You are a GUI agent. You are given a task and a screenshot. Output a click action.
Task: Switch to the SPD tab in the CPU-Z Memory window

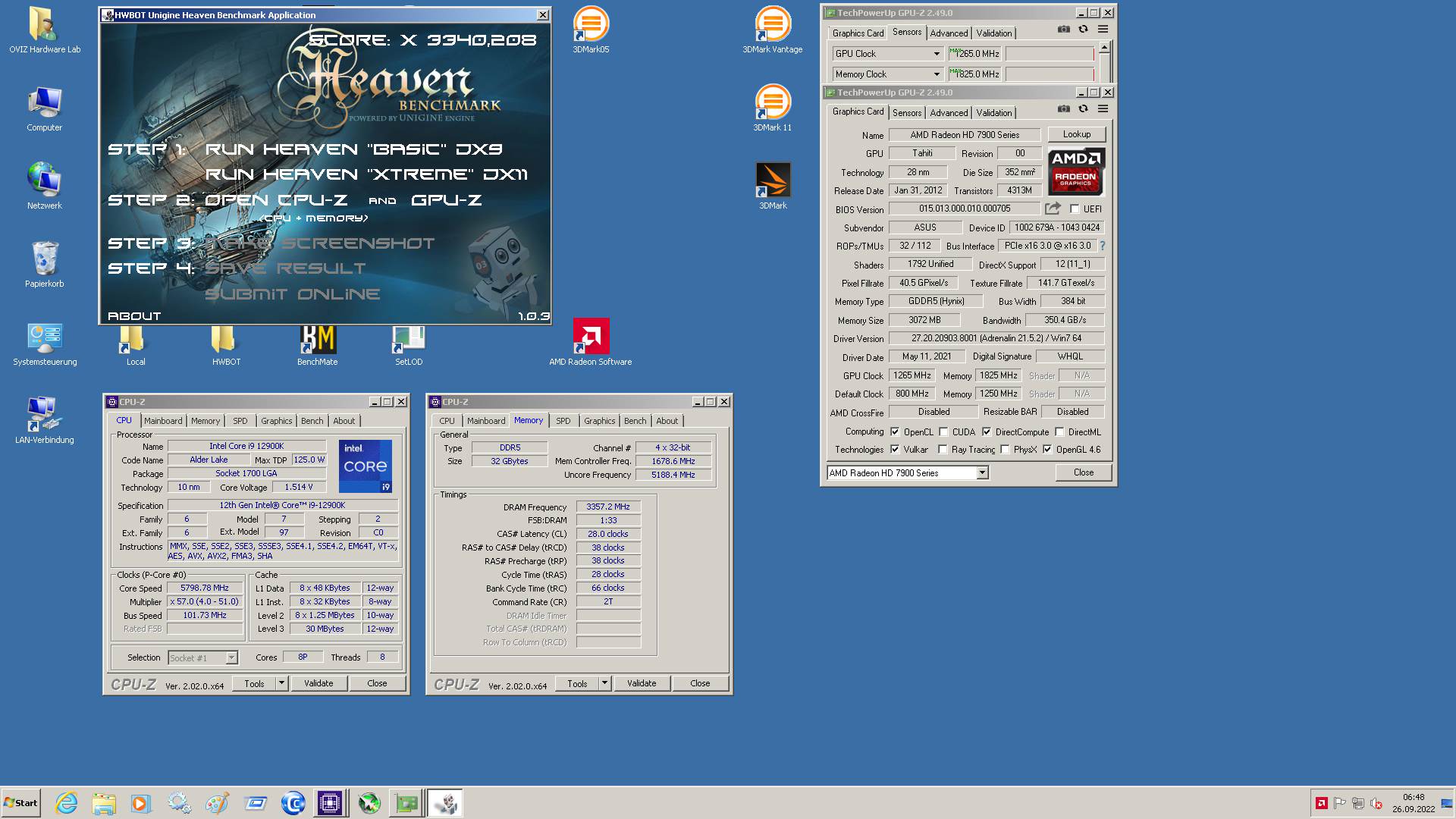pyautogui.click(x=563, y=421)
